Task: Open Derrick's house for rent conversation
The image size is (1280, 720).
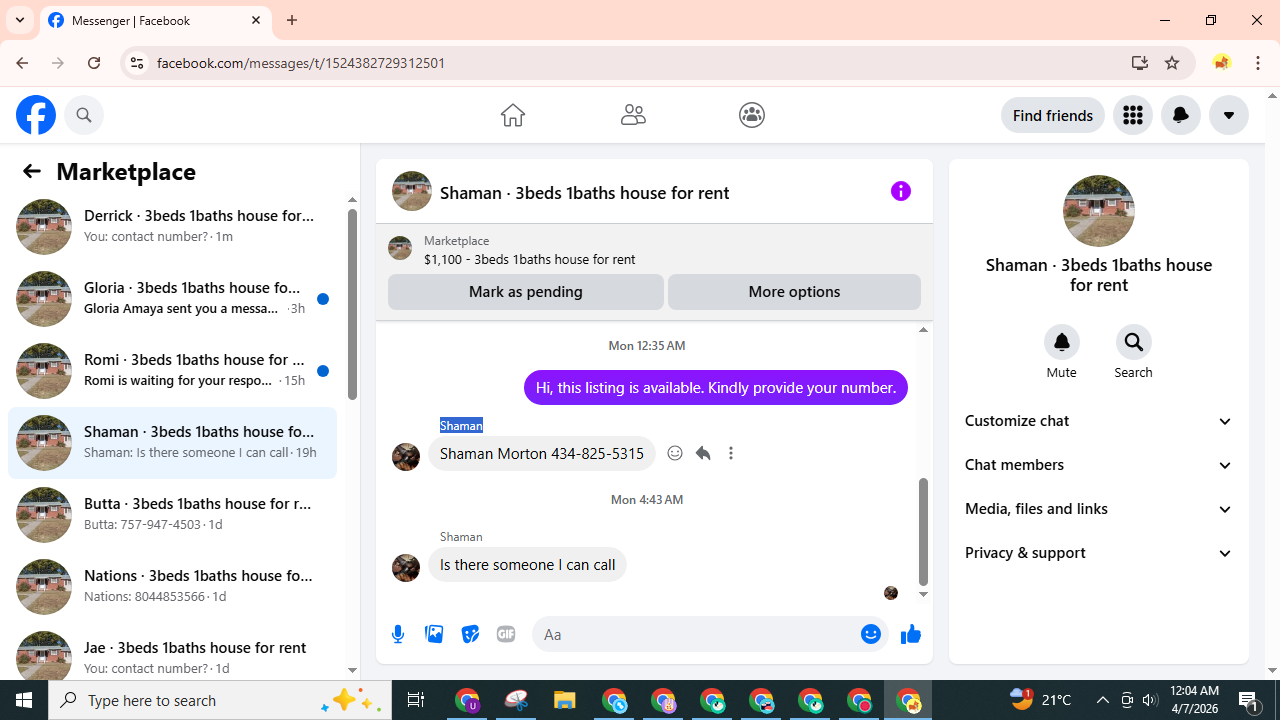Action: click(173, 226)
